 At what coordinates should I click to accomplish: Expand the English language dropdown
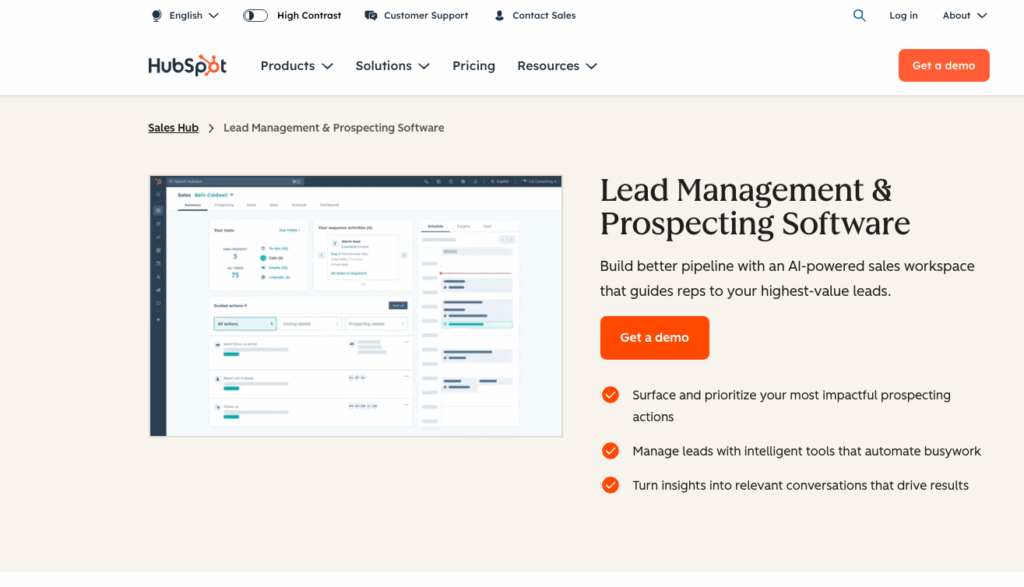[193, 16]
